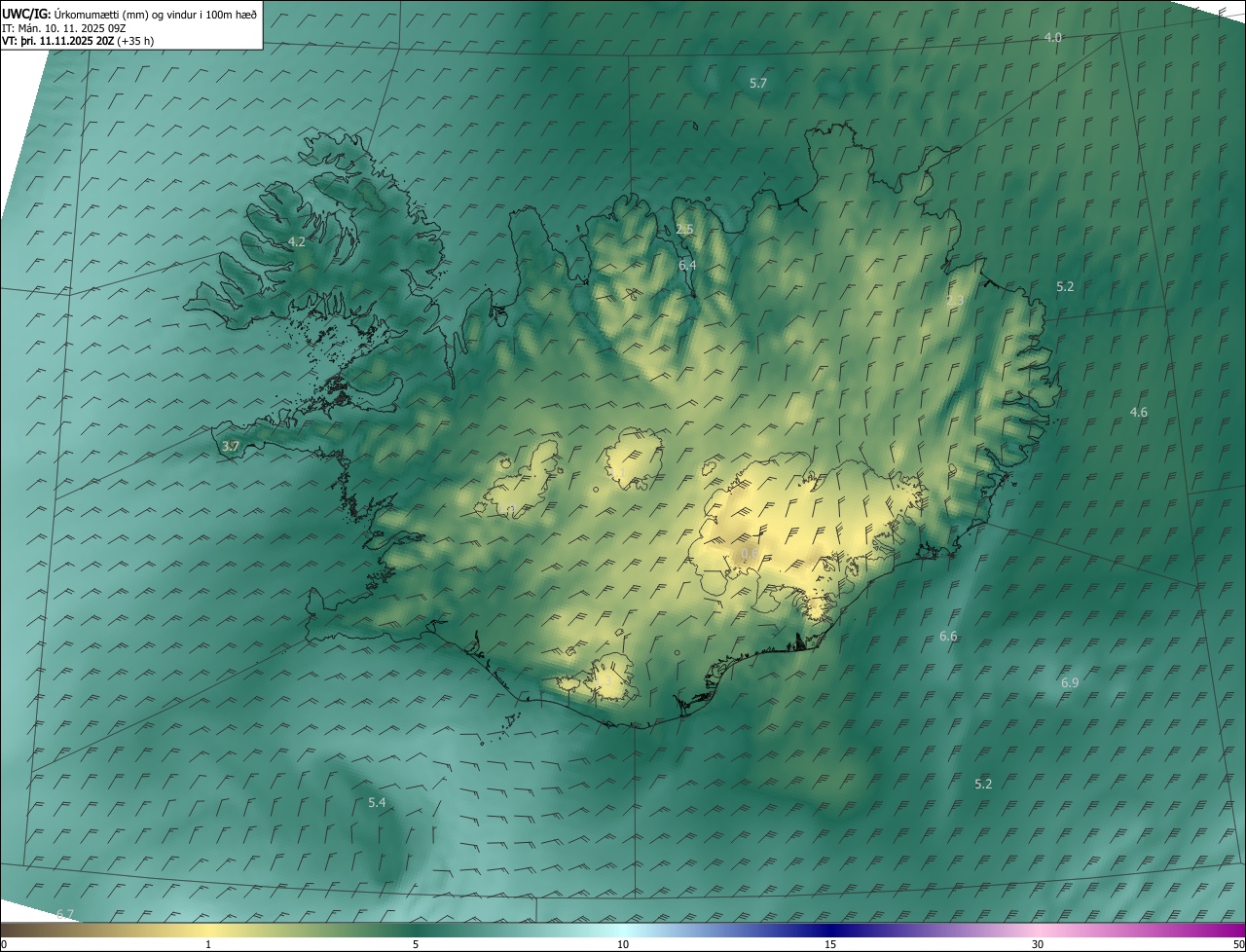Viewport: 1246px width, 952px height.
Task: Click the 5.2 value below the 6.9 label
Action: 983,784
